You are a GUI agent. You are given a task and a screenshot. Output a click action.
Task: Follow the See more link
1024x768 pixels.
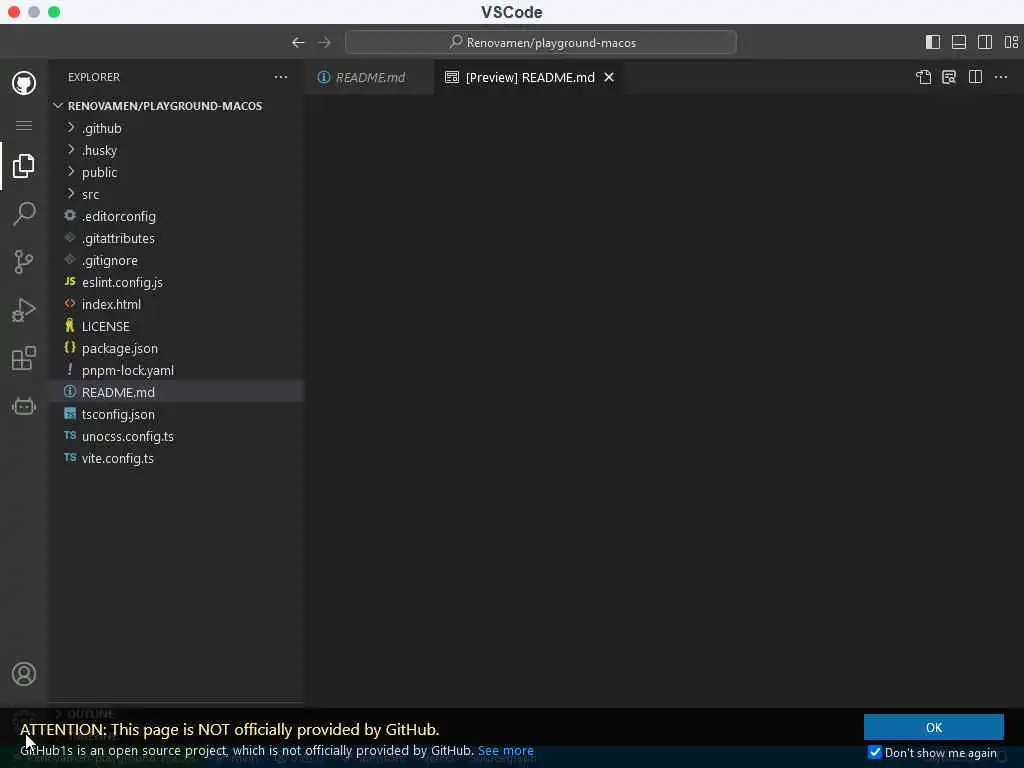pyautogui.click(x=505, y=751)
